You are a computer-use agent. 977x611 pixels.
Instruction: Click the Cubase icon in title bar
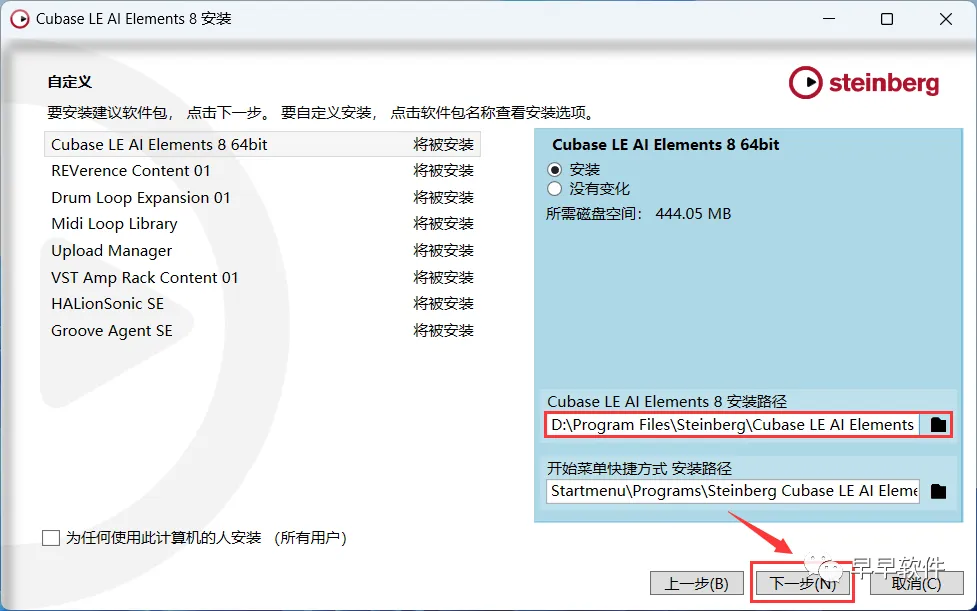19,19
